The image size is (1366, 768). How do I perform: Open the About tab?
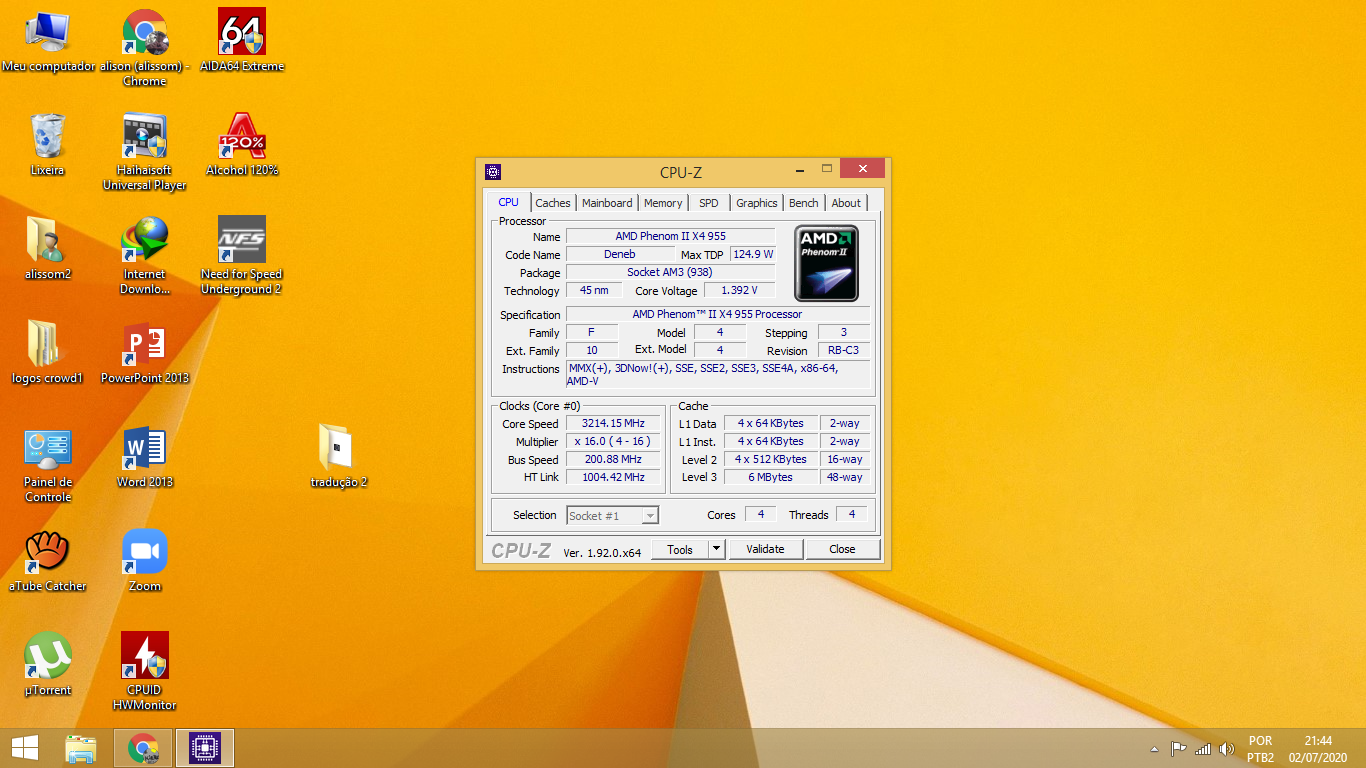tap(846, 203)
